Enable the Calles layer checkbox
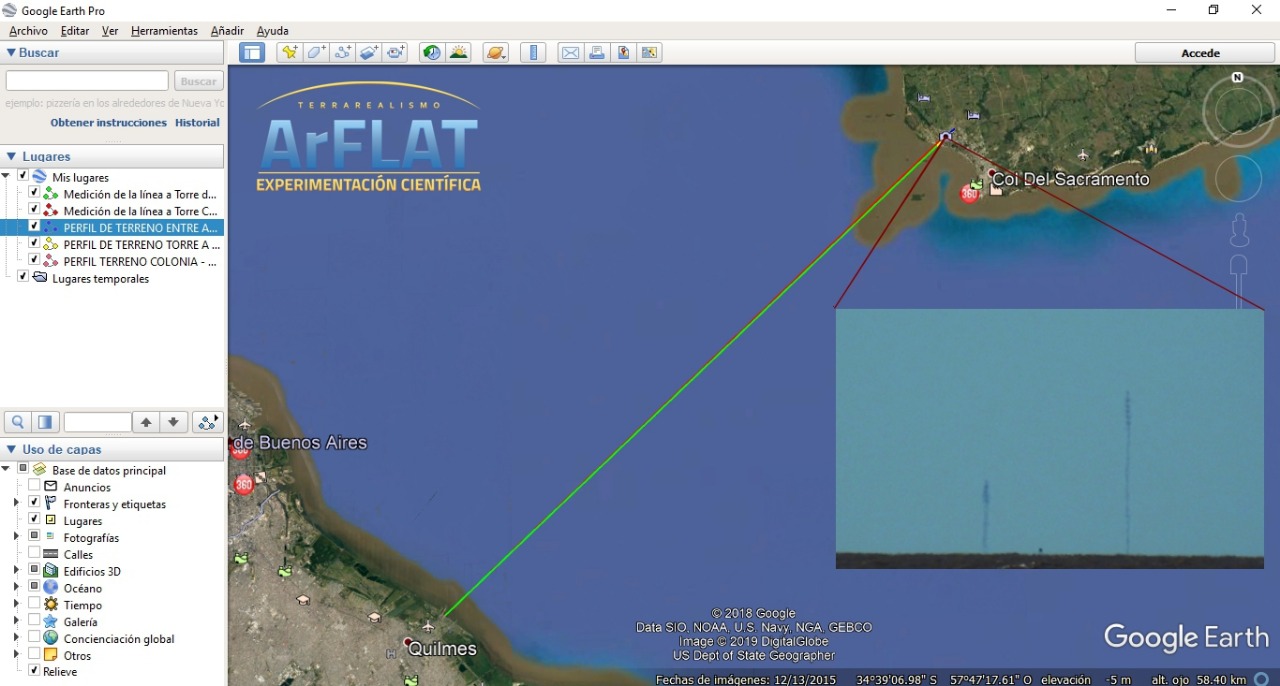Viewport: 1280px width, 686px height. (x=34, y=554)
